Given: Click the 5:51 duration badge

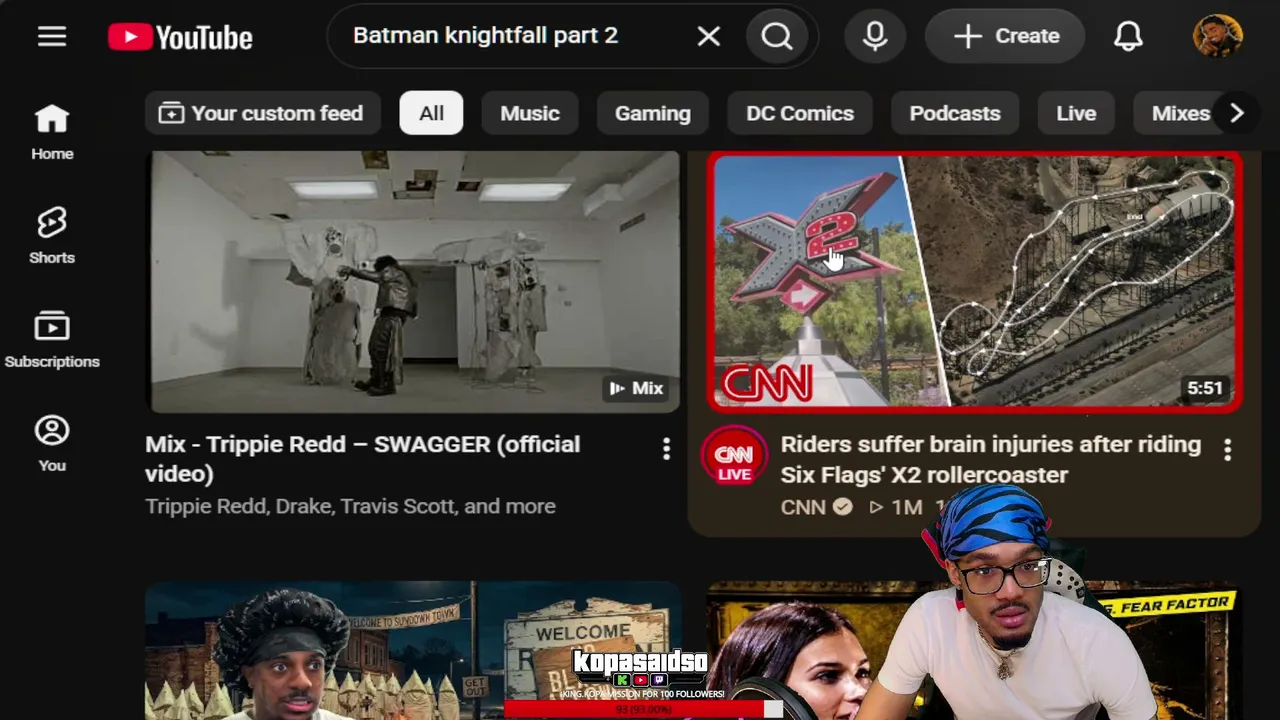Looking at the screenshot, I should pos(1205,388).
